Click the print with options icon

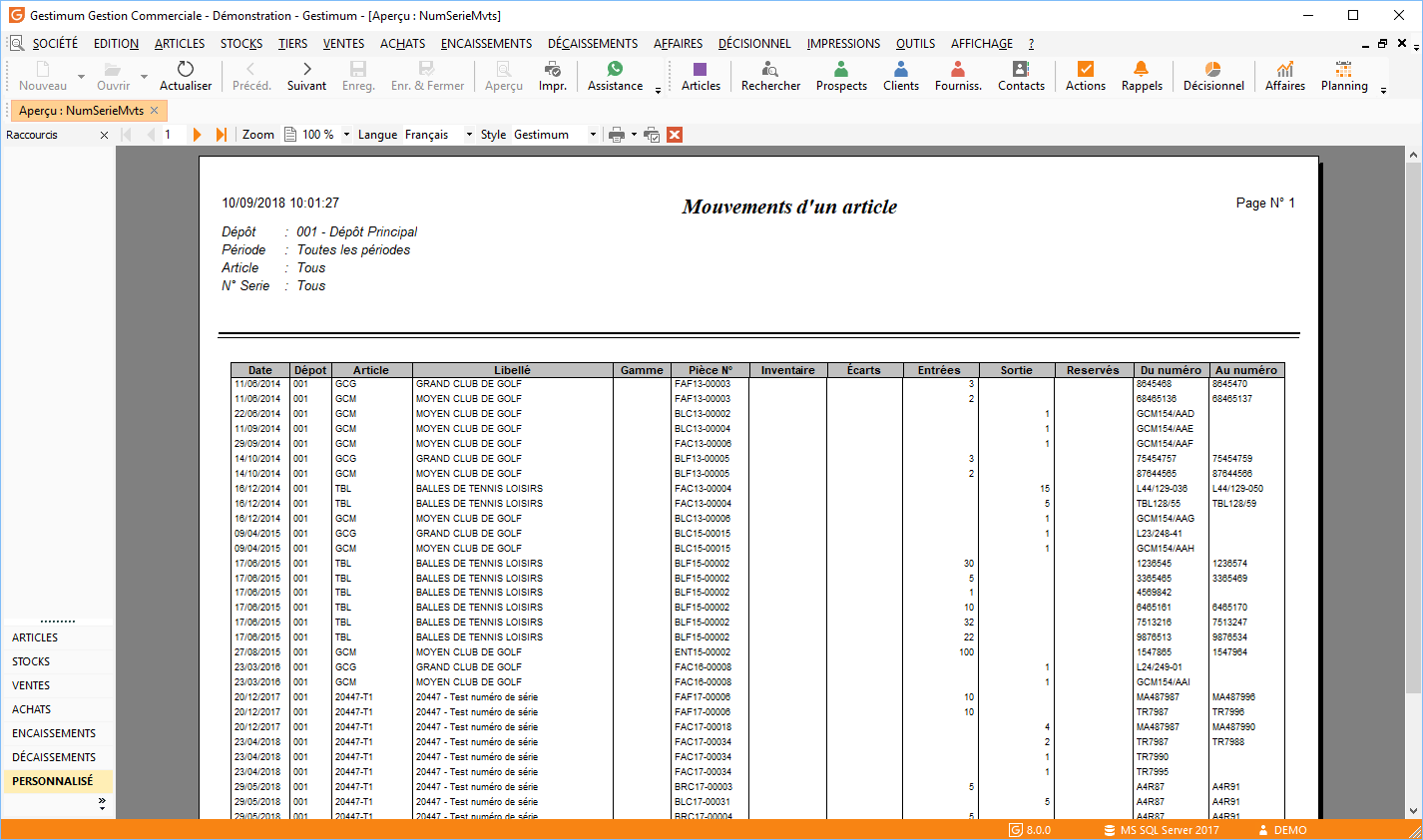(652, 135)
